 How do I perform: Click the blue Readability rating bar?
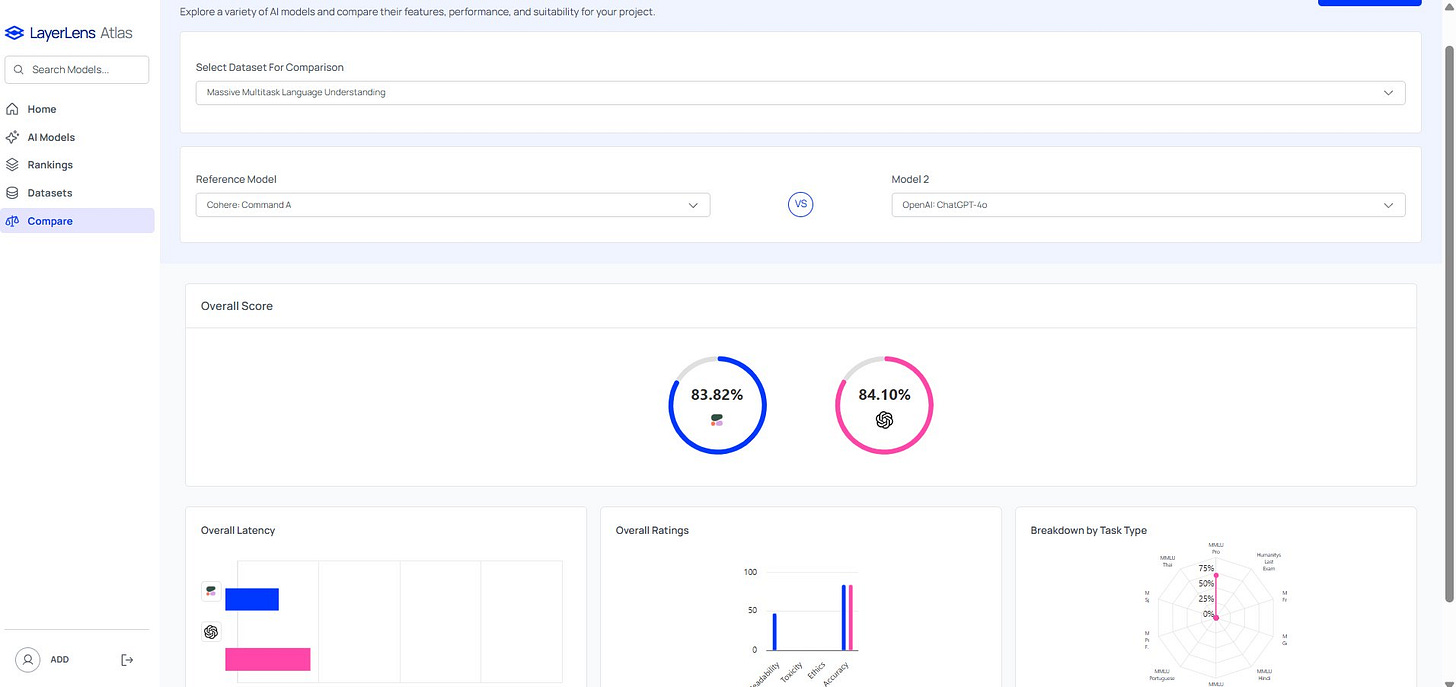tap(774, 631)
